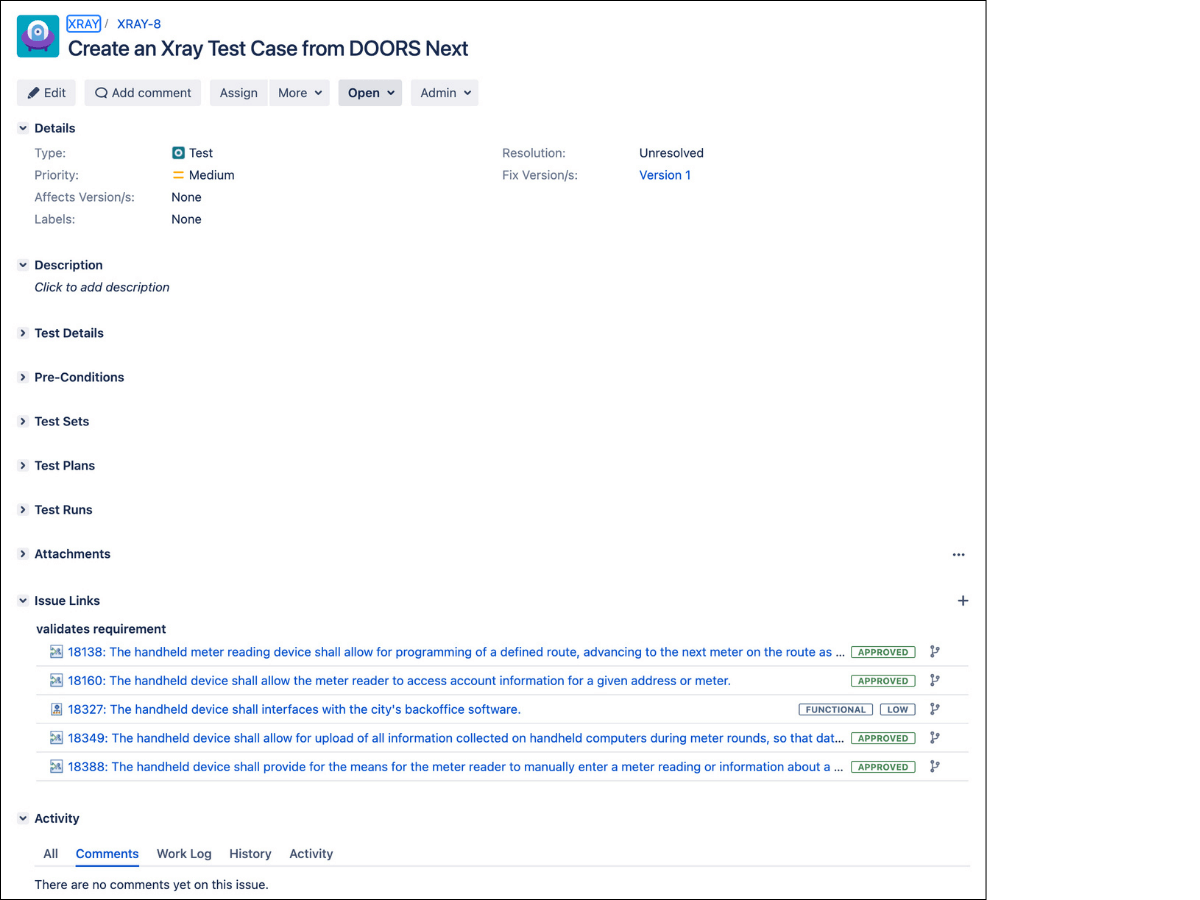
Task: Open the Open status dropdown
Action: click(370, 93)
